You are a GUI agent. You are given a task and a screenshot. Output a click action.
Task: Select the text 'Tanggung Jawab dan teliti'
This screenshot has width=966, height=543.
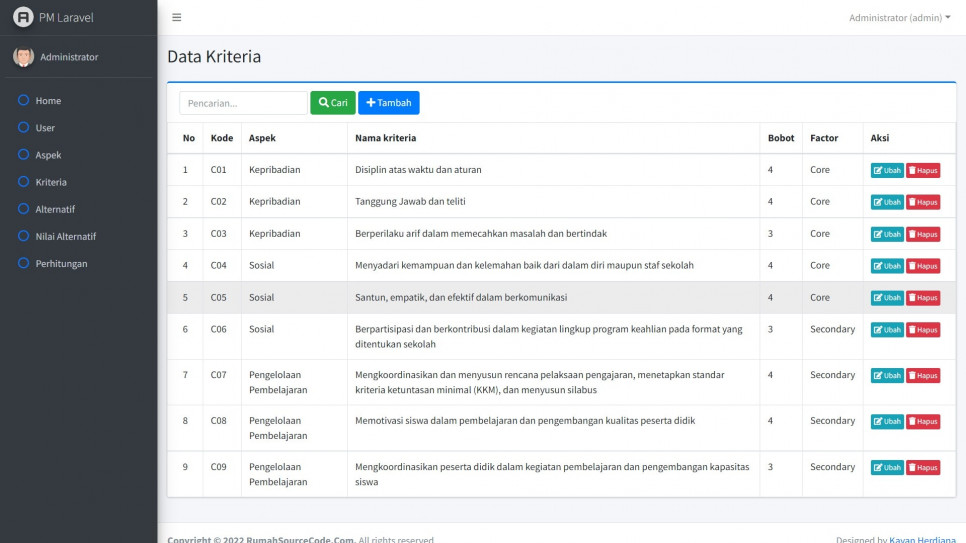(410, 202)
